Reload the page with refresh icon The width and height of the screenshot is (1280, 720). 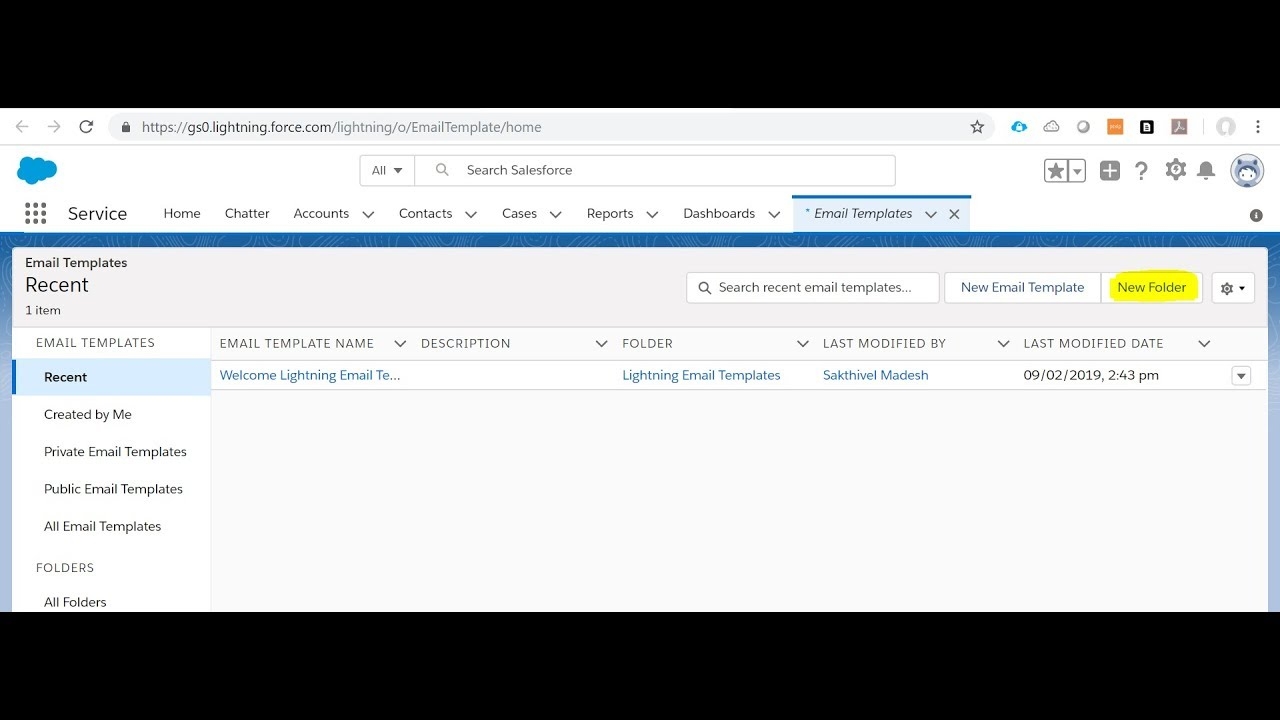[x=86, y=127]
